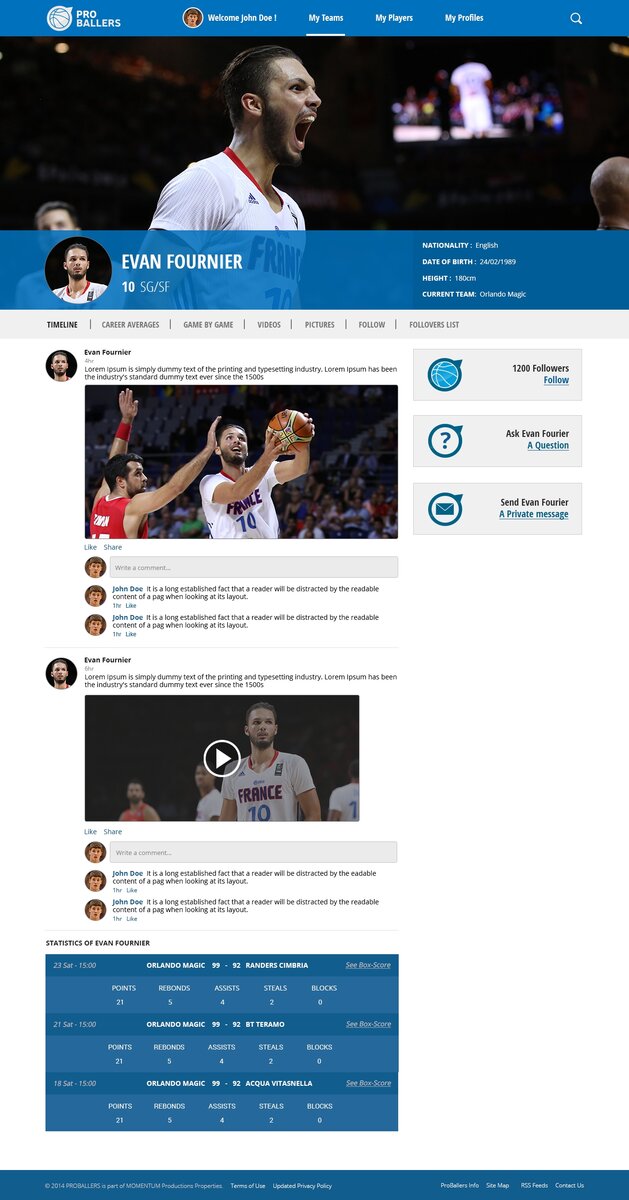Switch to Career Averages tab
This screenshot has width=629, height=1200.
point(130,325)
